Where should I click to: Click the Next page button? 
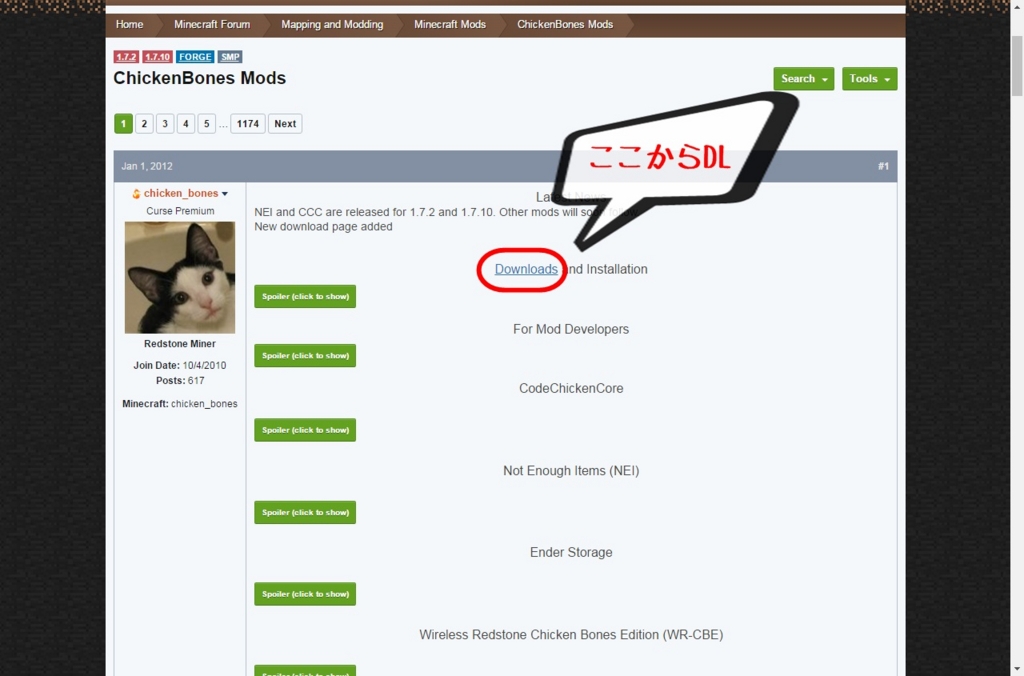point(285,123)
